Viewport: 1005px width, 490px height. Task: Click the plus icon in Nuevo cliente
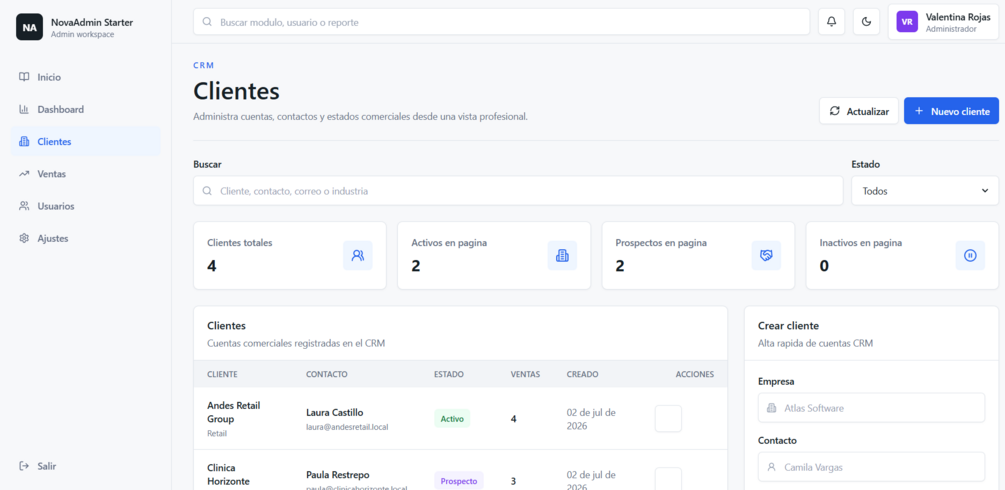click(918, 111)
